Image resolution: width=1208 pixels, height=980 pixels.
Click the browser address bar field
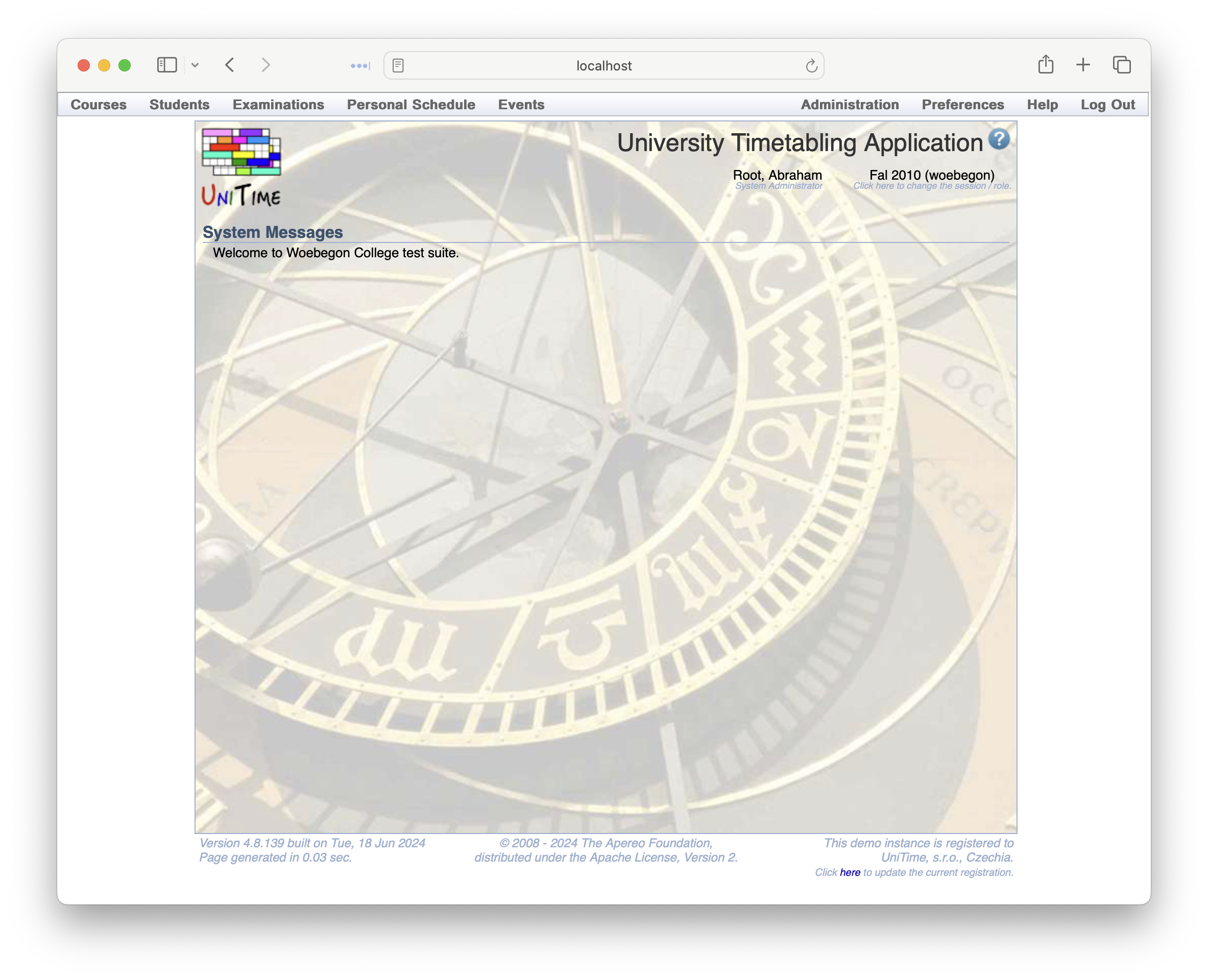click(x=605, y=65)
